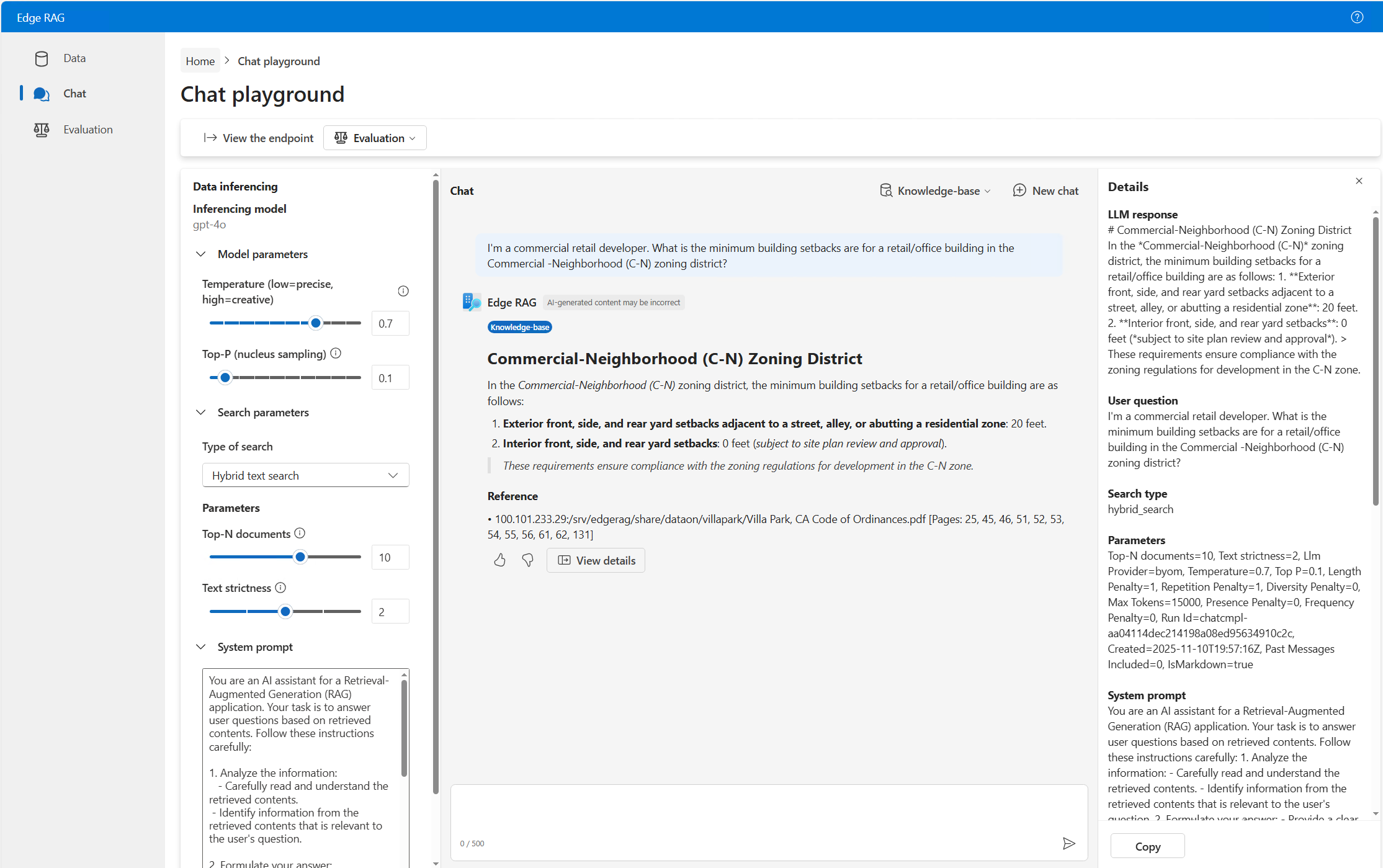Click the send message arrow icon
The image size is (1383, 868).
pos(1068,843)
